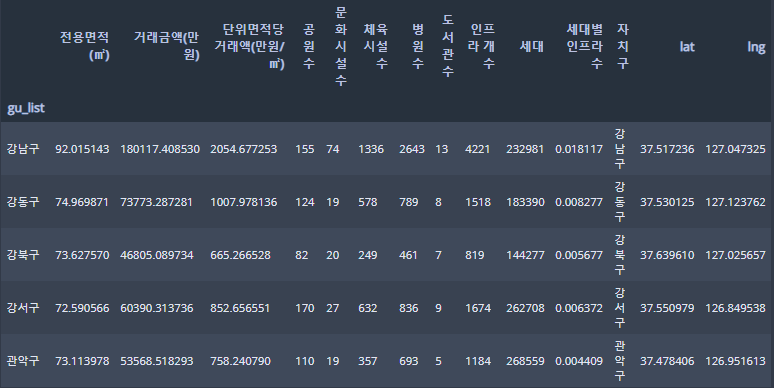This screenshot has height=388, width=774.
Task: Click 강남구 library count 13
Action: pyautogui.click(x=442, y=149)
